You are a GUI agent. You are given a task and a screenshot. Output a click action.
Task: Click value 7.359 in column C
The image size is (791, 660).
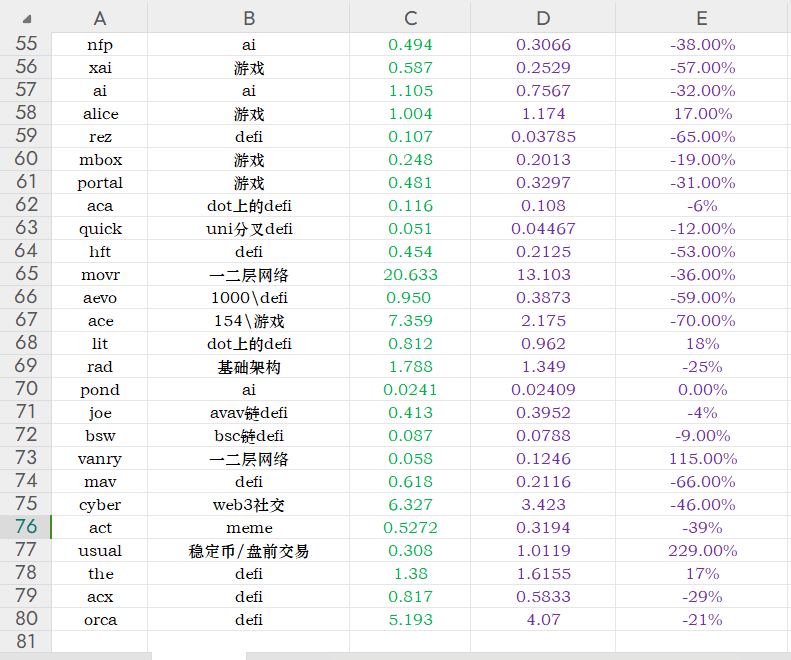tap(410, 320)
